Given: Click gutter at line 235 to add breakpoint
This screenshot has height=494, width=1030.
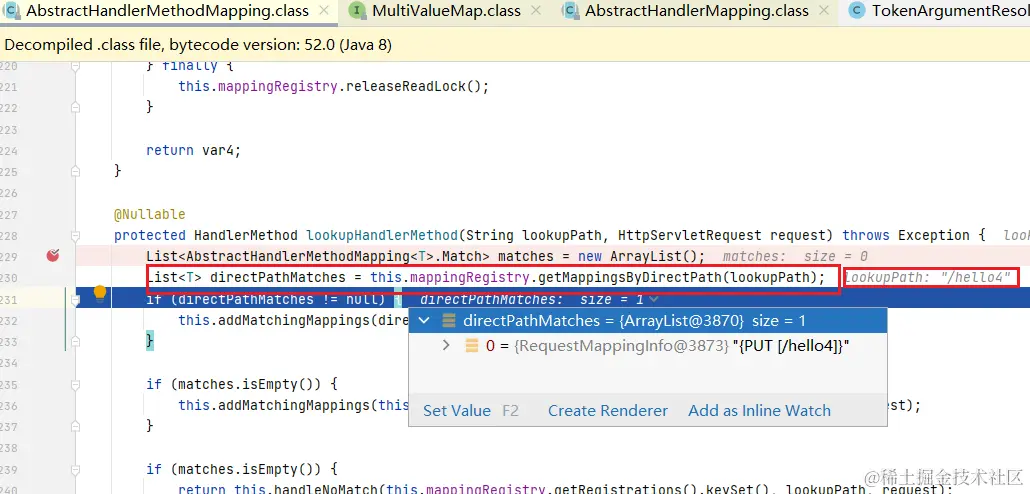Looking at the screenshot, I should tap(53, 384).
